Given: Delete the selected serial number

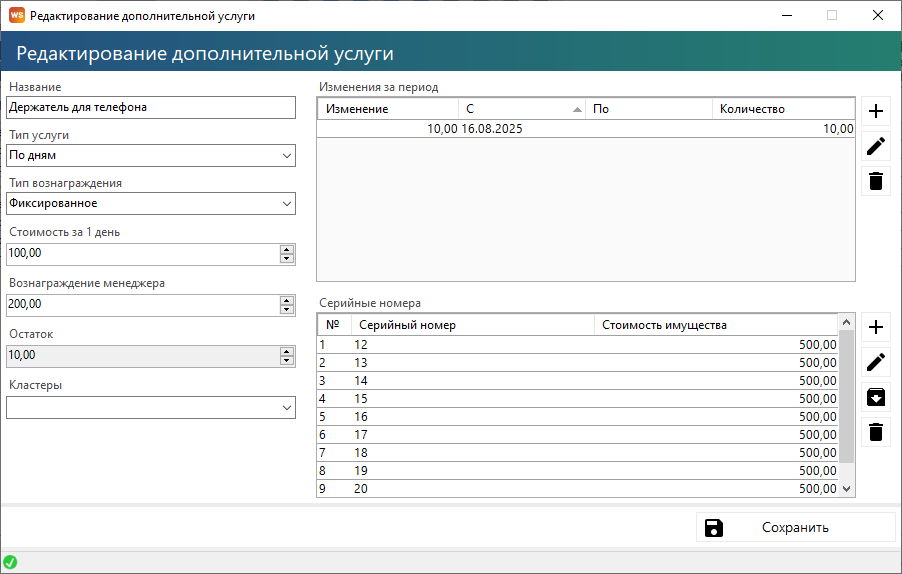Looking at the screenshot, I should (876, 432).
